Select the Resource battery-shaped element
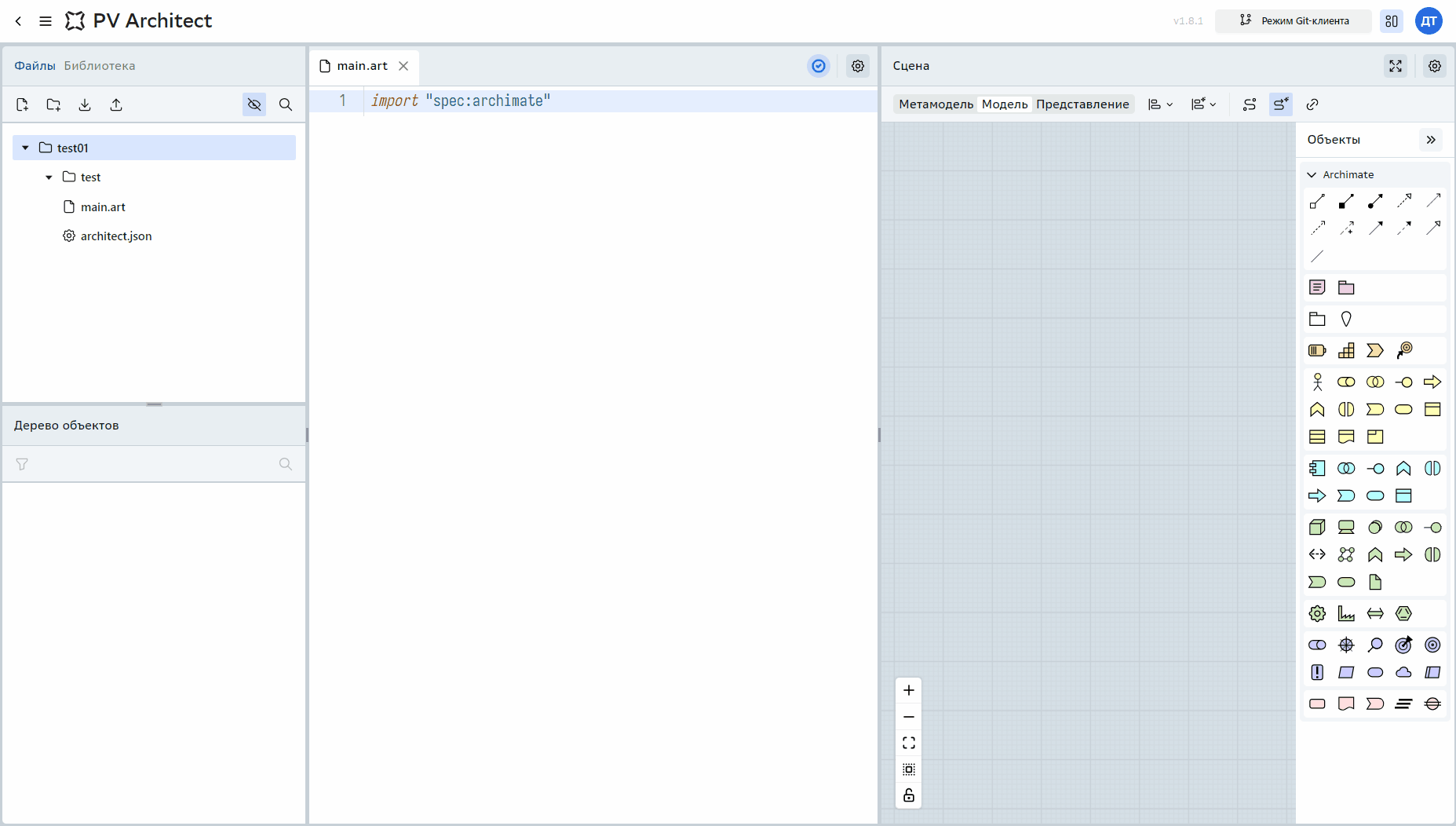Screen dimensions: 1456x826 pos(1317,350)
